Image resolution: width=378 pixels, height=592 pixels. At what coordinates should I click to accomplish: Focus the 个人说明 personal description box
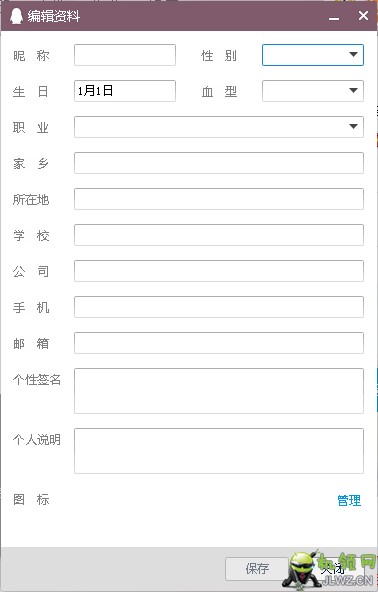pos(219,451)
